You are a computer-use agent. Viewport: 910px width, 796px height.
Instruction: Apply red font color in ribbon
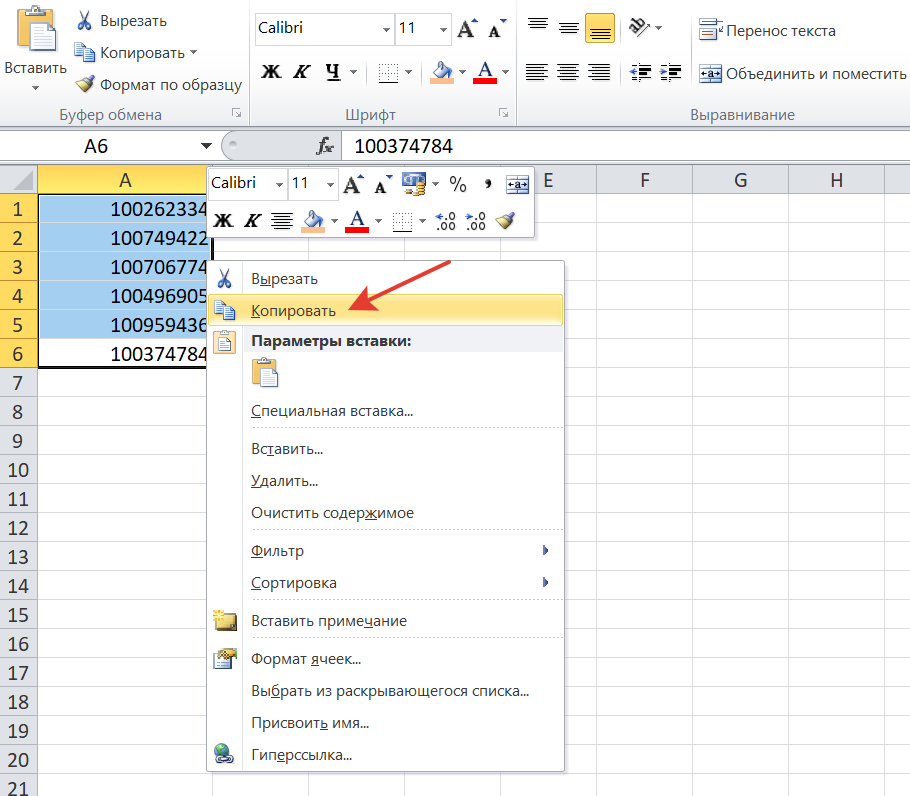coord(485,73)
